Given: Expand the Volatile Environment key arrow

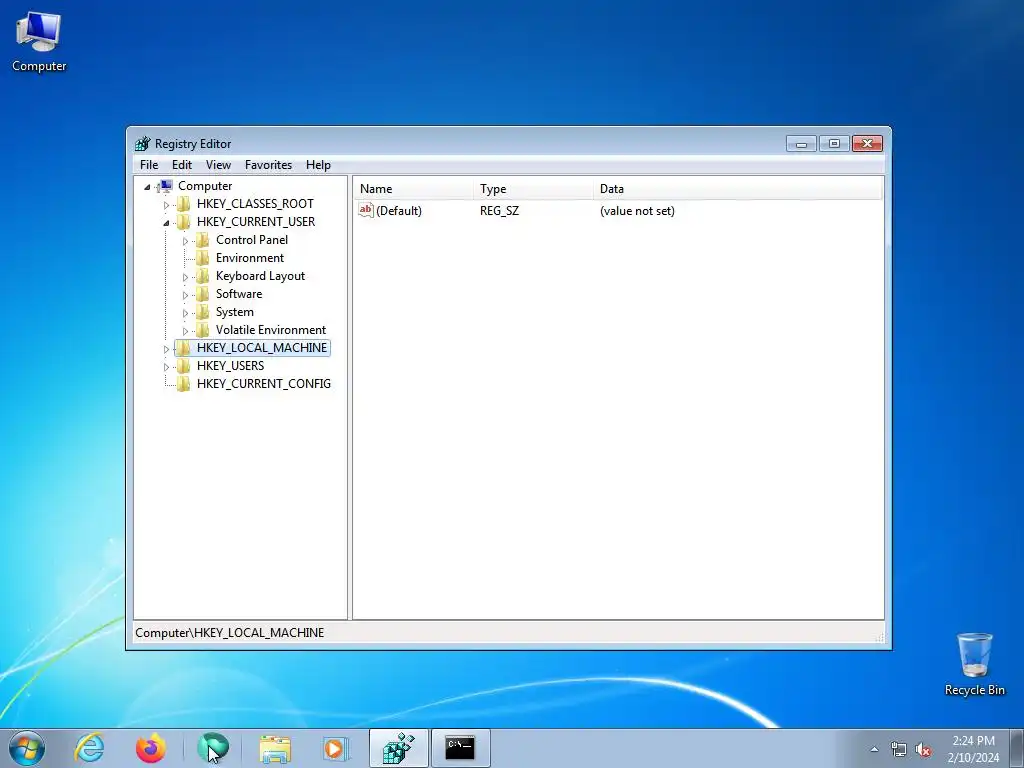Looking at the screenshot, I should [185, 330].
